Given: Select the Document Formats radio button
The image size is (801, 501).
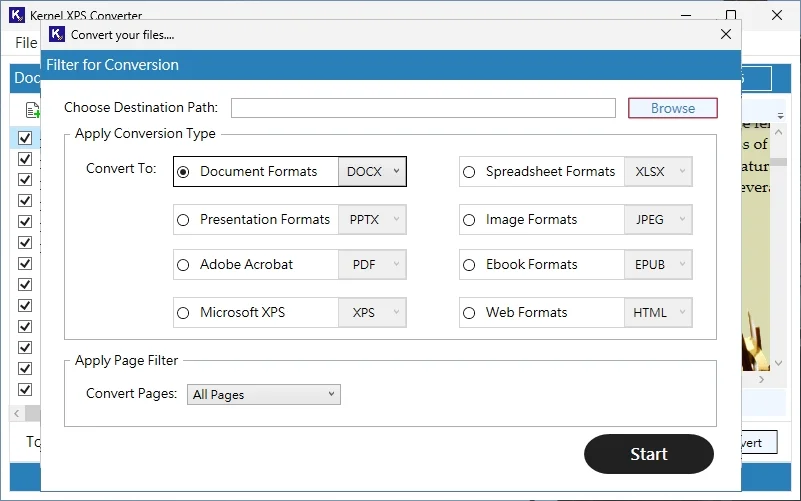Looking at the screenshot, I should [183, 172].
